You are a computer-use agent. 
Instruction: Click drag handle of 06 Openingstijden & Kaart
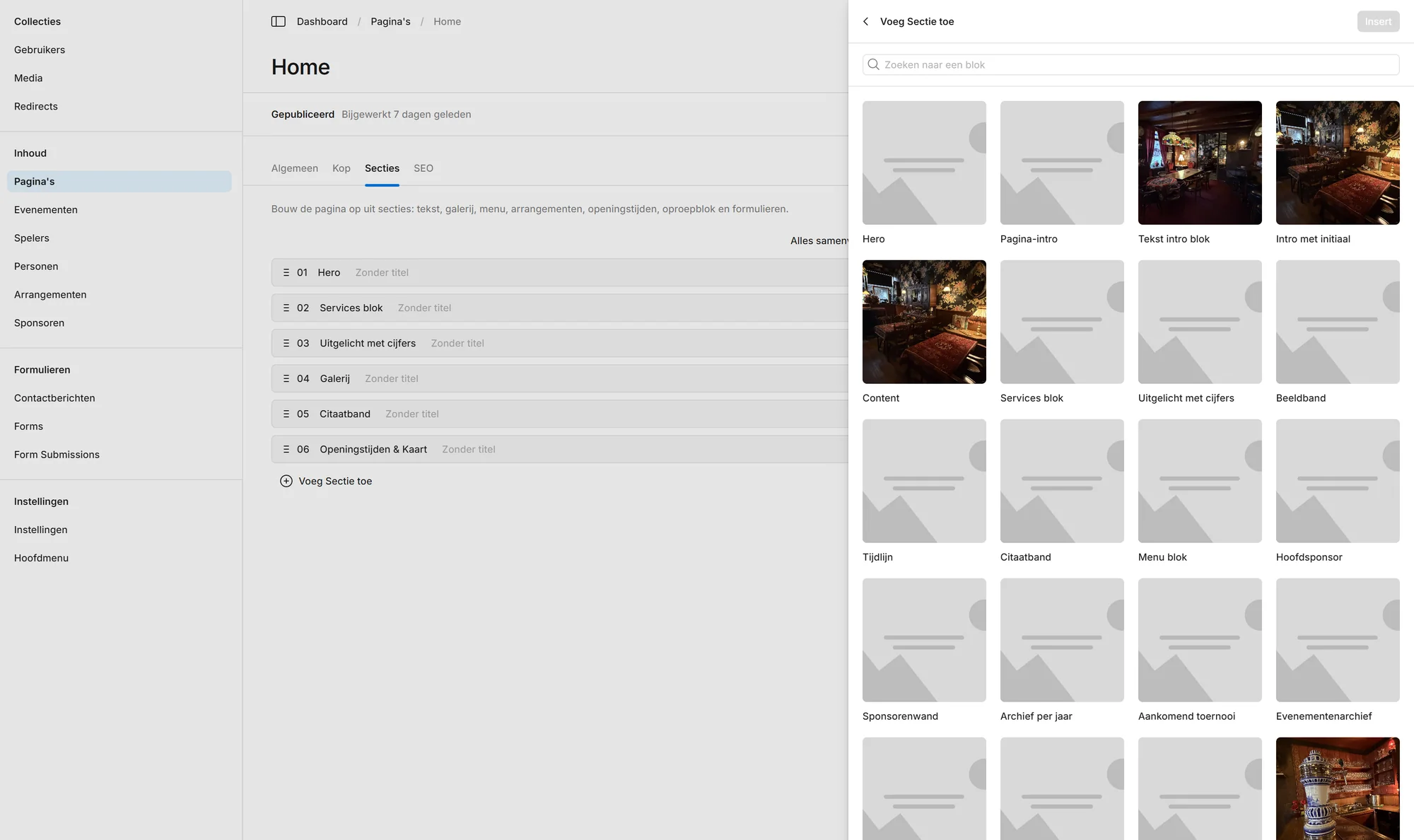(x=286, y=449)
